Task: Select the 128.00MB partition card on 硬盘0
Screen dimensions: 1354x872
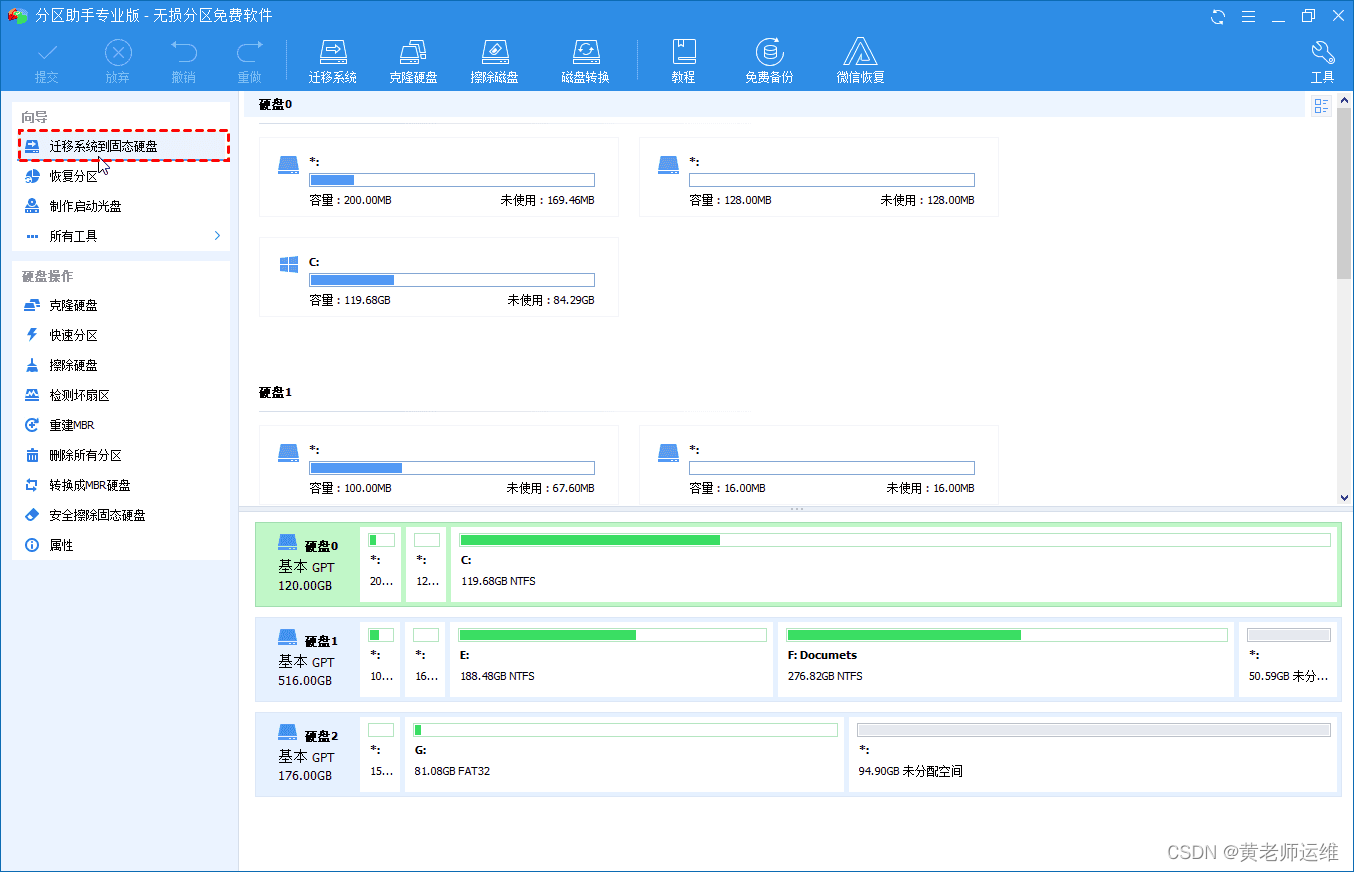Action: coord(818,177)
